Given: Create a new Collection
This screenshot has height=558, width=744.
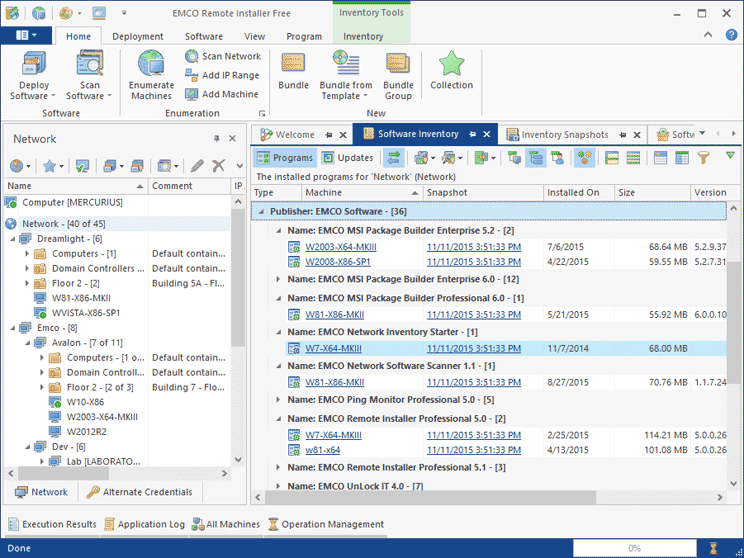Looking at the screenshot, I should 451,71.
